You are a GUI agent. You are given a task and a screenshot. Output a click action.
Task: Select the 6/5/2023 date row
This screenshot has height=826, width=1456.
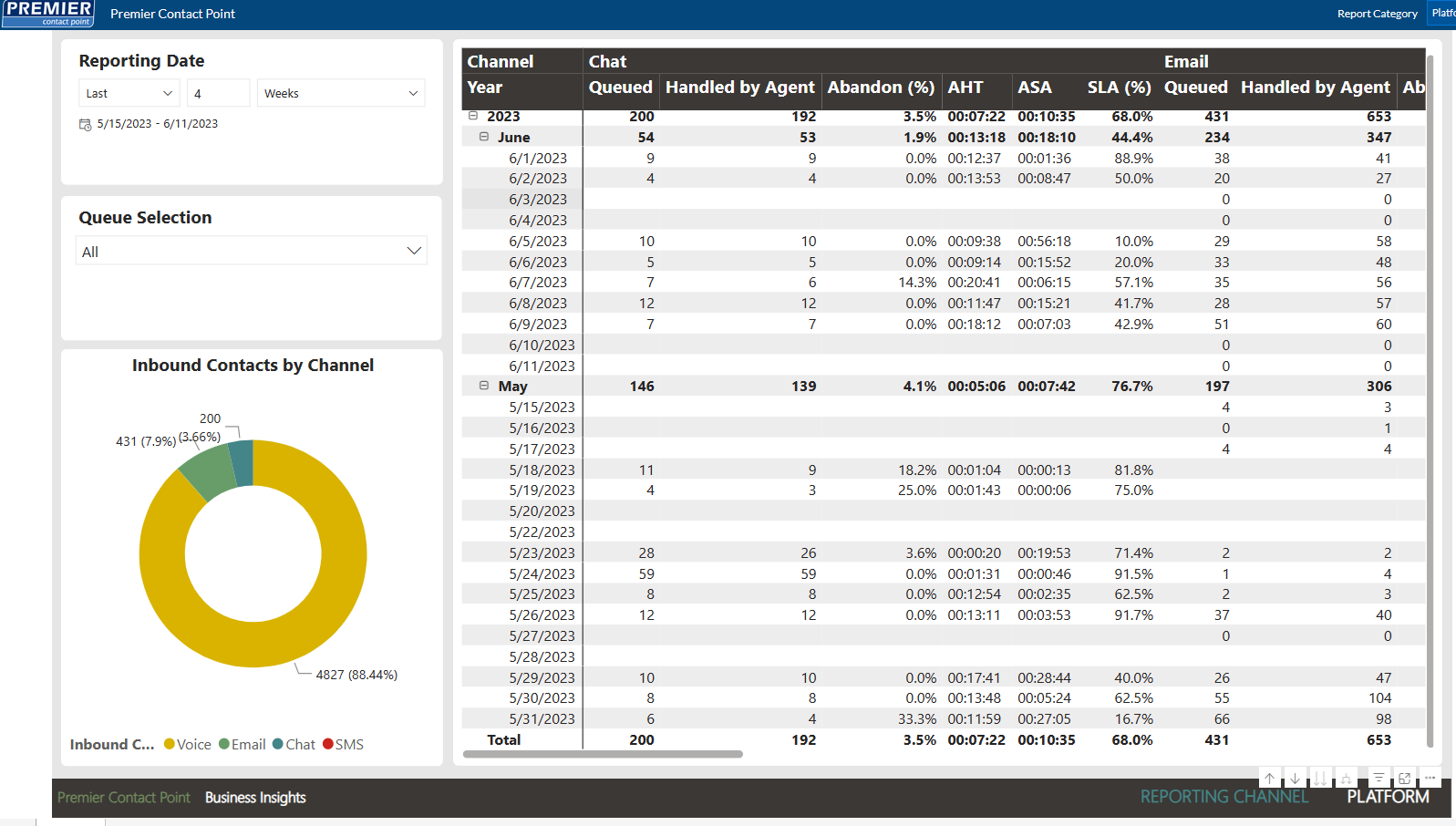pos(538,241)
